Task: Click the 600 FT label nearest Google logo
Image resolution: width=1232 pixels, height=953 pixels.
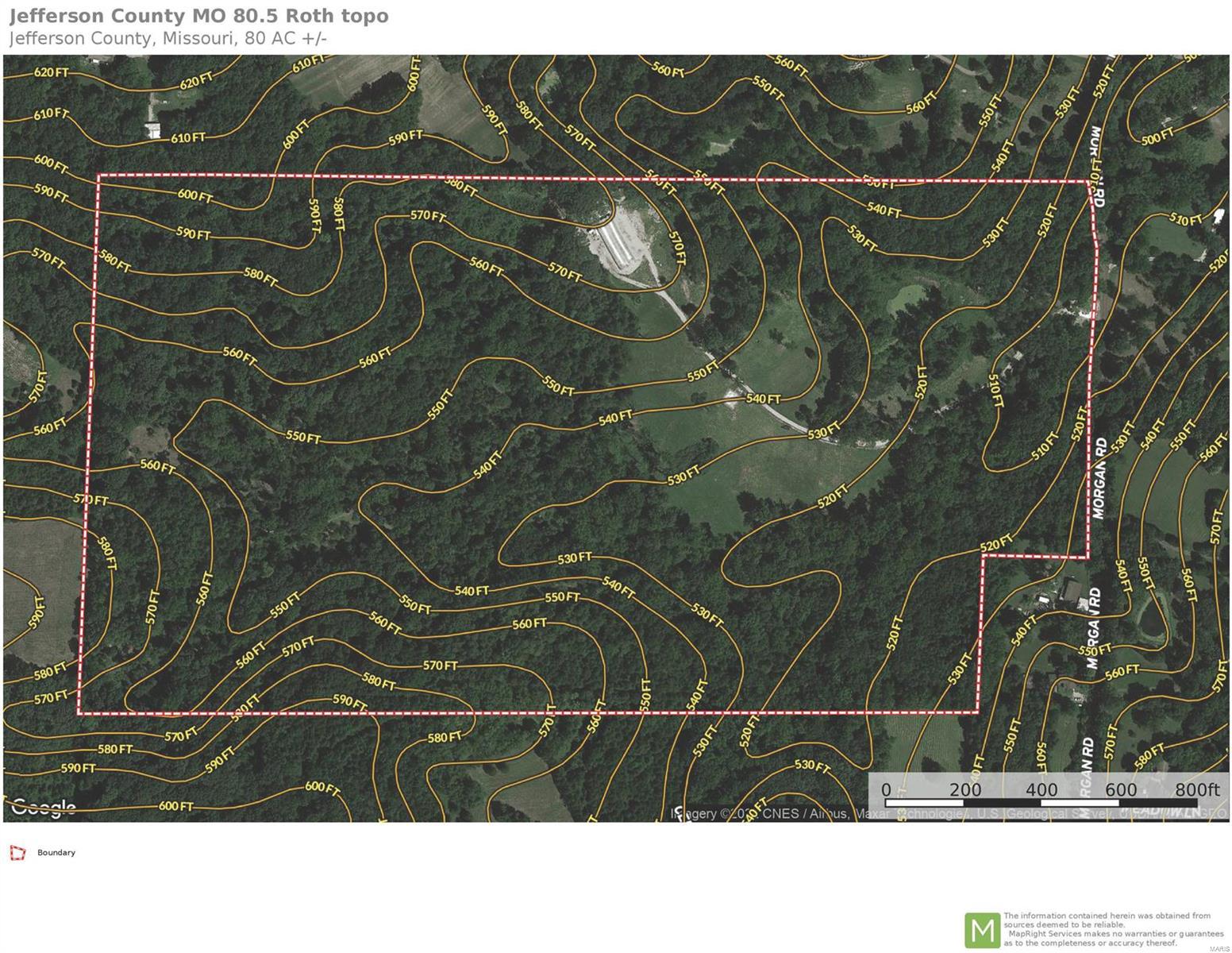Action: 175,806
